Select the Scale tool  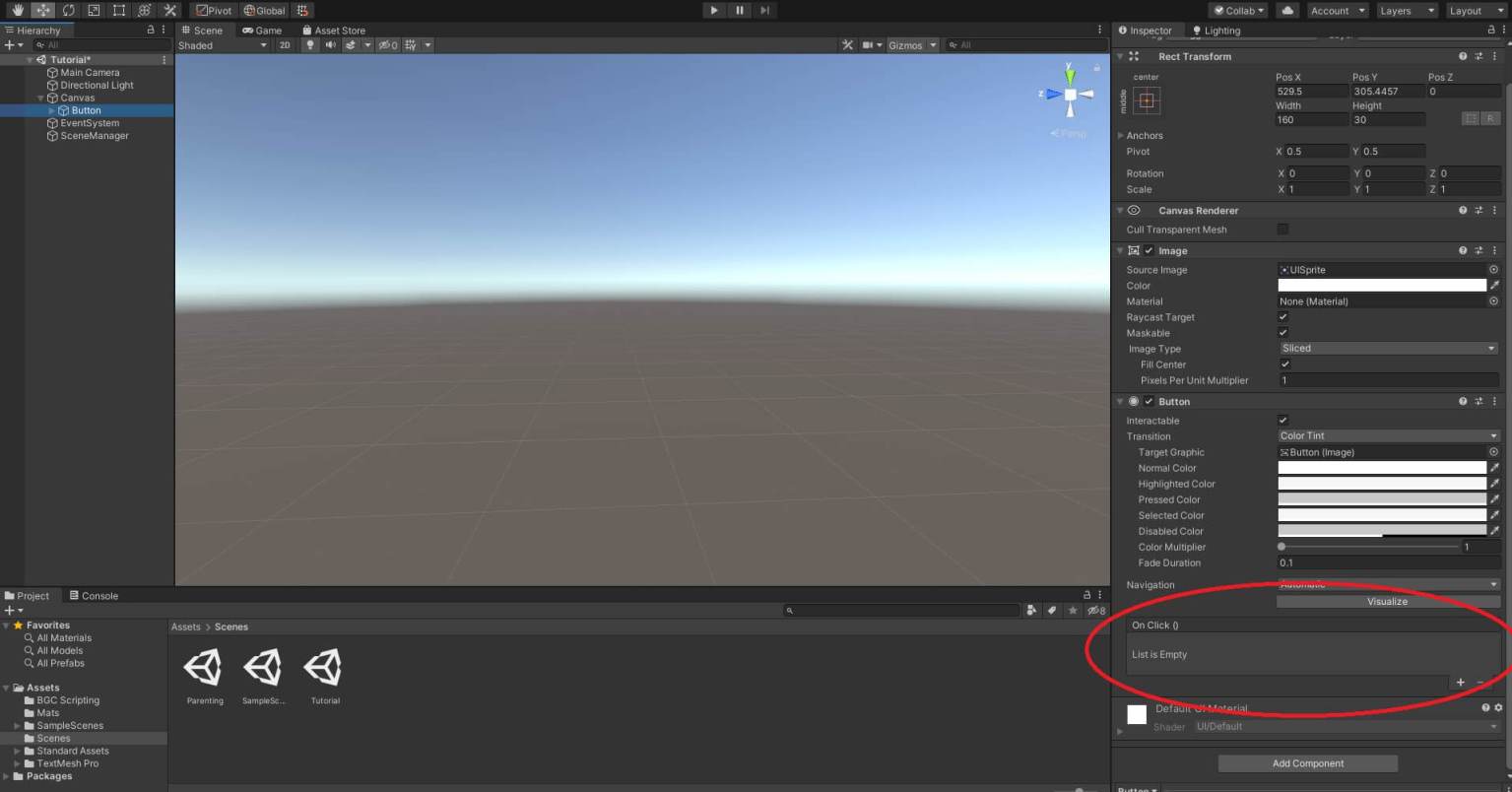tap(93, 10)
